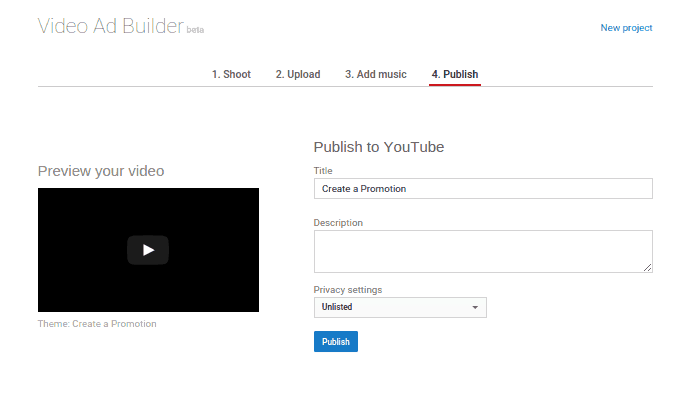This screenshot has width=688, height=404.
Task: Open the Privacy settings dropdown
Action: pos(400,307)
